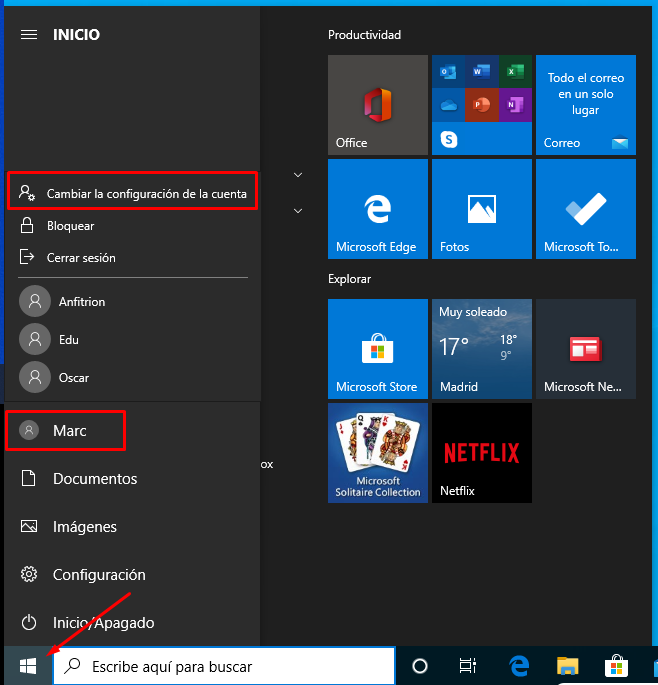This screenshot has width=658, height=685.
Task: Launch Netflix tile
Action: [x=481, y=453]
